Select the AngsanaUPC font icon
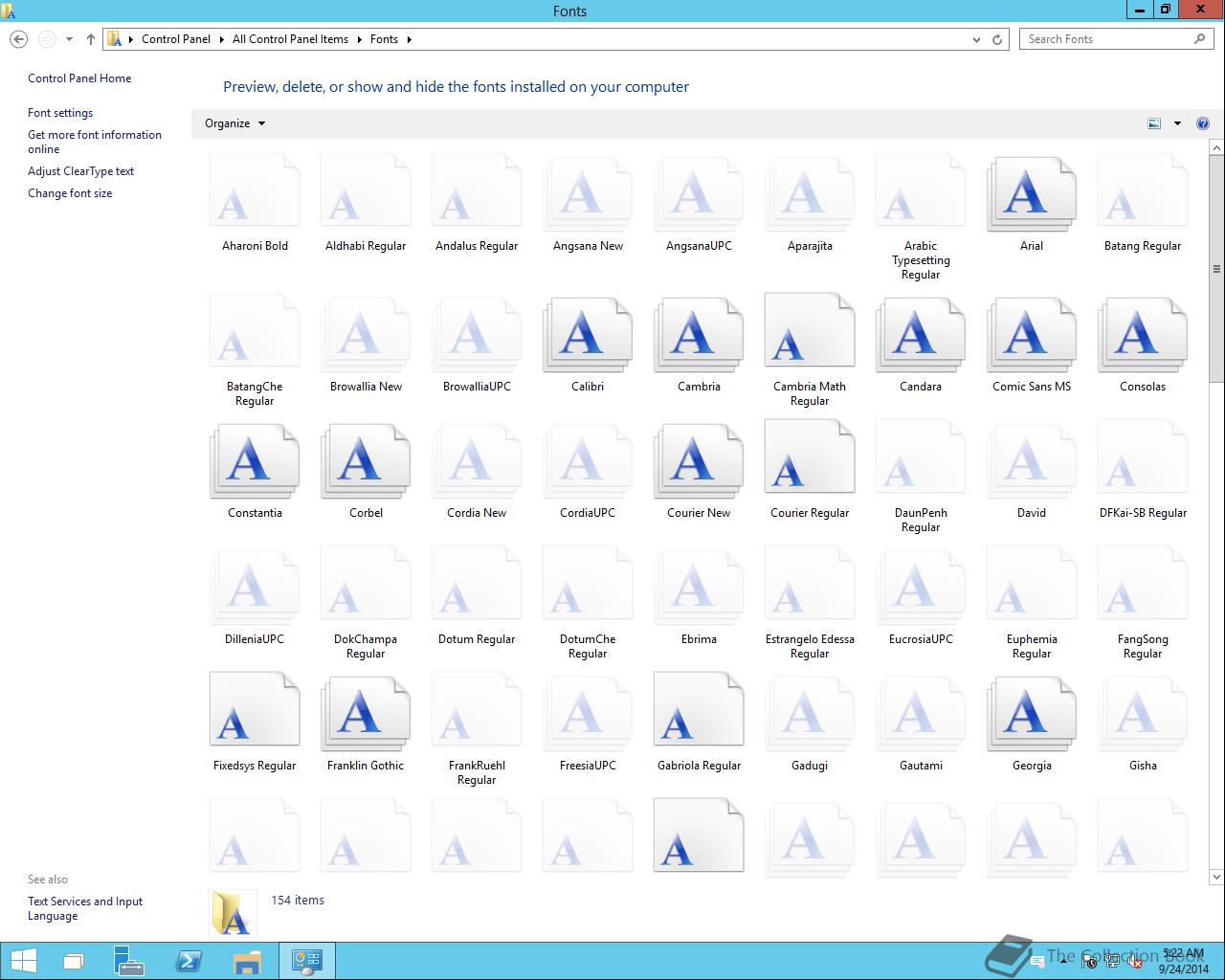 [699, 195]
